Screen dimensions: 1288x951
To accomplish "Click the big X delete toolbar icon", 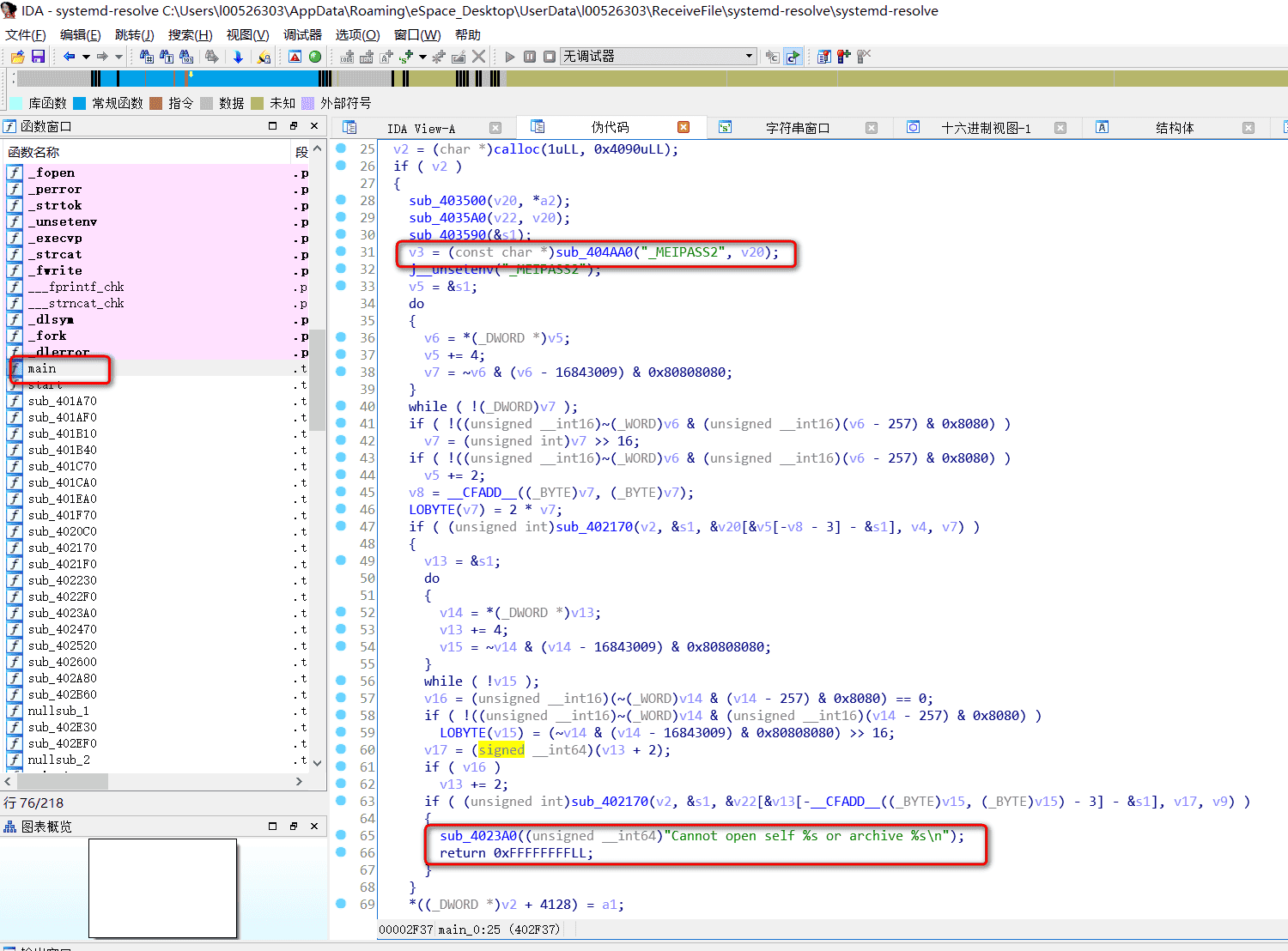I will point(479,57).
